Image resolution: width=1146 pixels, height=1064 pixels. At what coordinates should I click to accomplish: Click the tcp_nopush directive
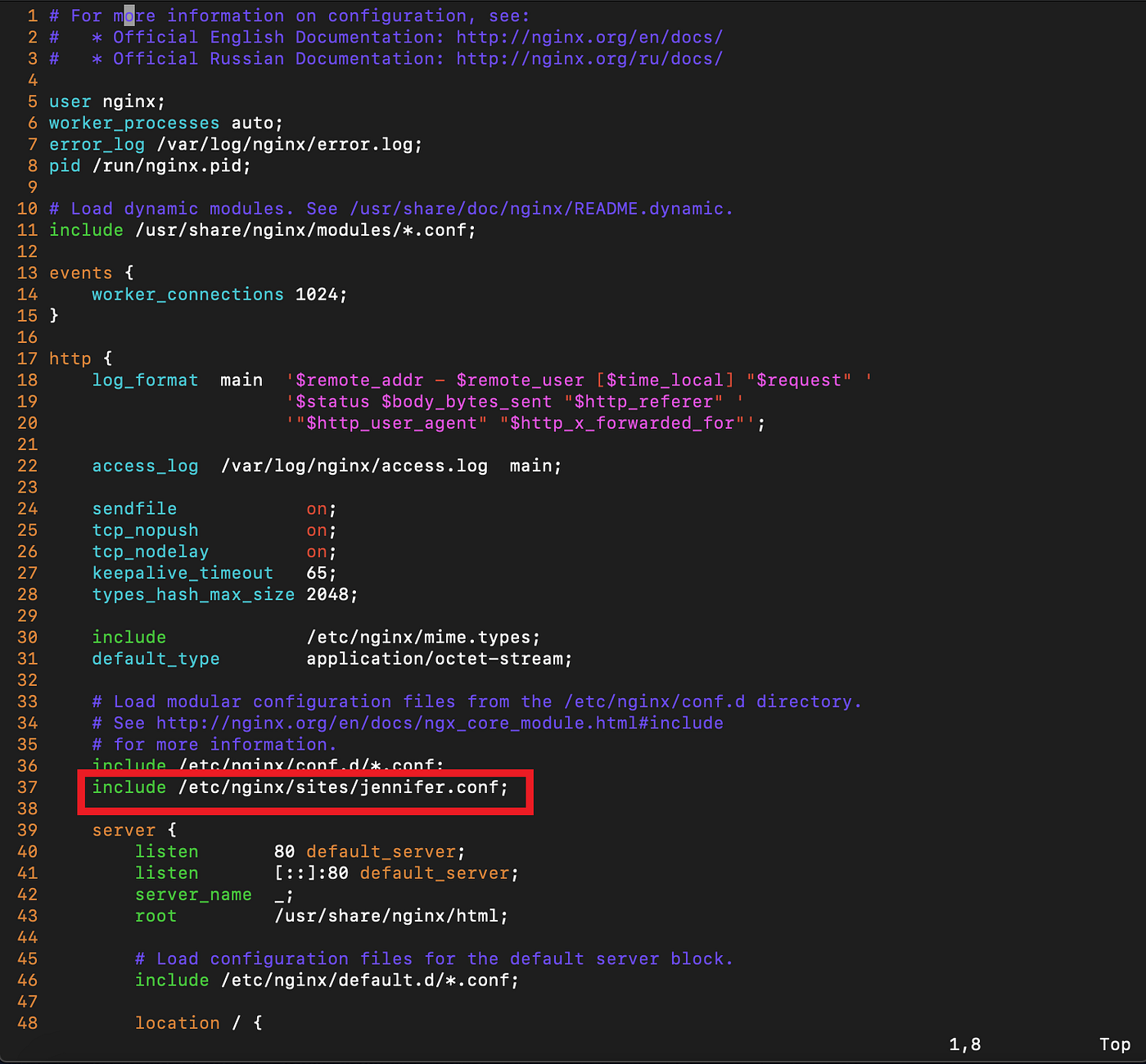pos(145,530)
